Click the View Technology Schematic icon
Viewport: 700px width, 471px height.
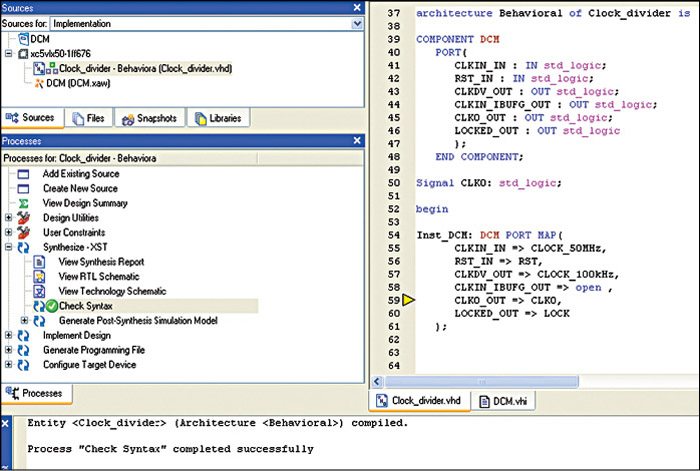pos(40,291)
